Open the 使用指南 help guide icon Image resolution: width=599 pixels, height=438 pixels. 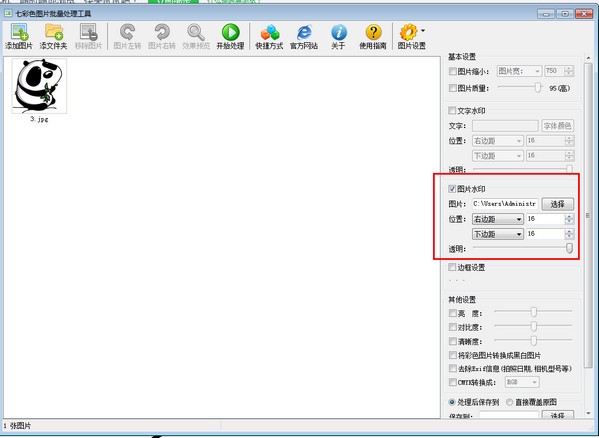[373, 32]
